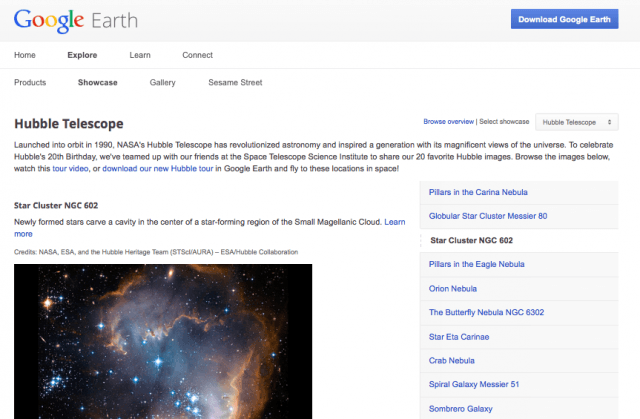640x419 pixels.
Task: Open the Home navigation item
Action: (x=25, y=55)
